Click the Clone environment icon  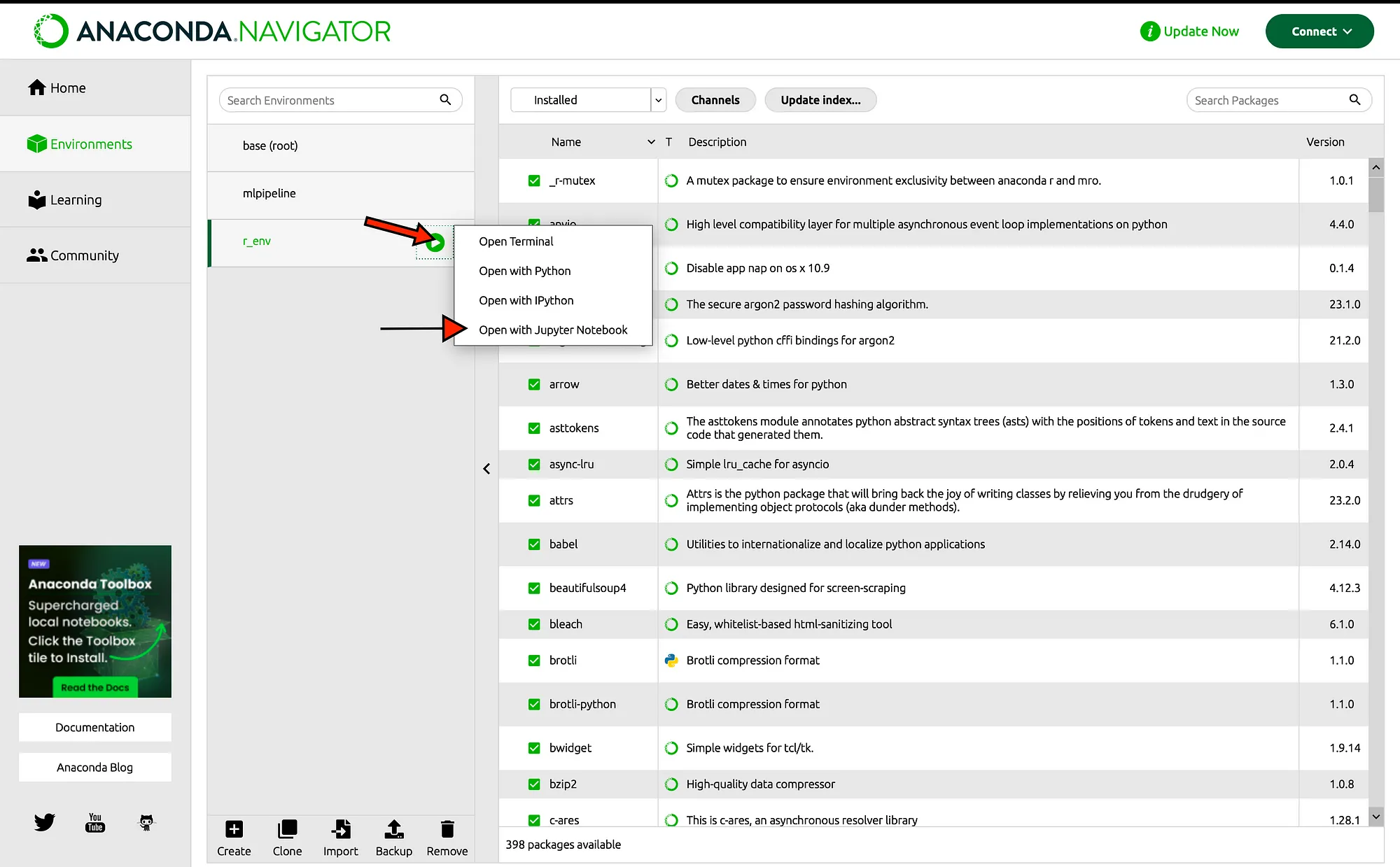click(x=287, y=830)
